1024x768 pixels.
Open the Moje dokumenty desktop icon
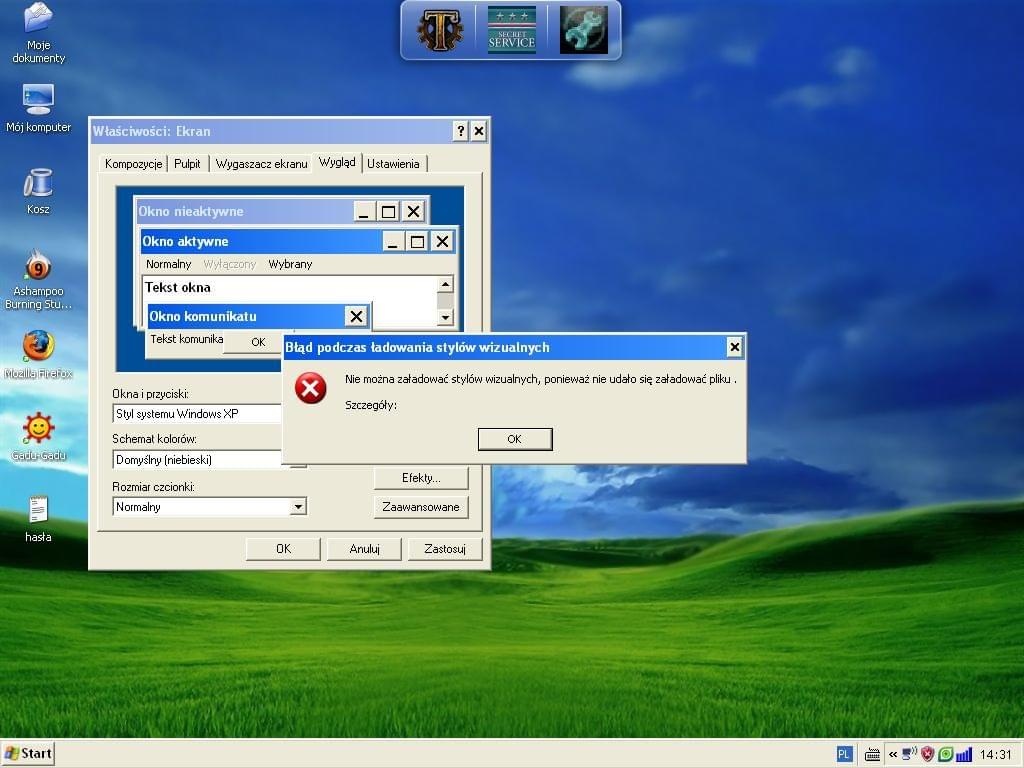[x=39, y=33]
